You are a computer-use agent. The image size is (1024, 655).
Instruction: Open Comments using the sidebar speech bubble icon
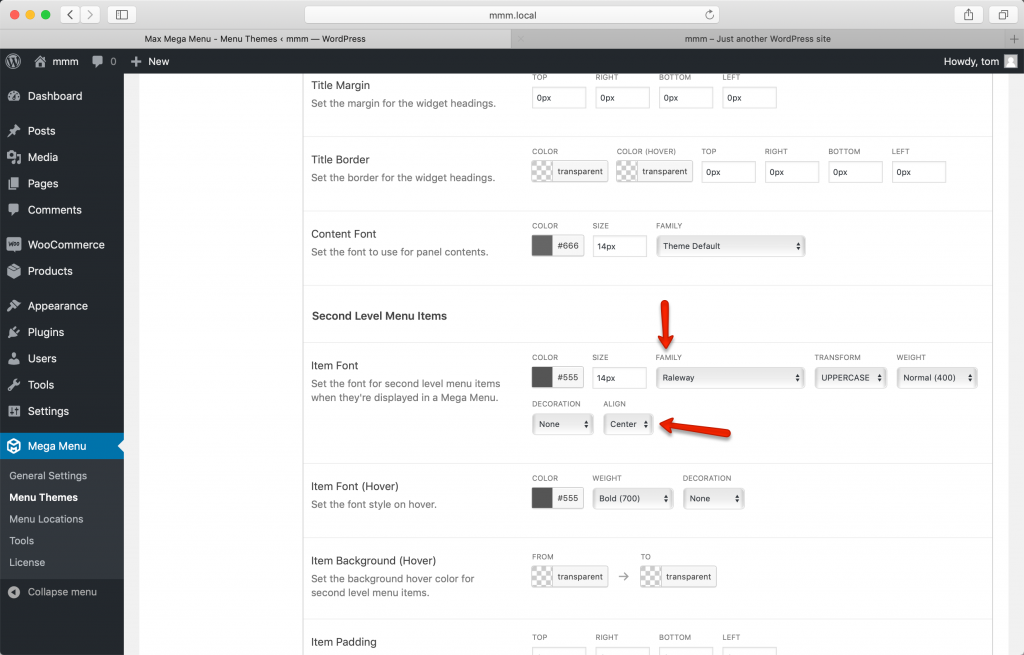16,209
